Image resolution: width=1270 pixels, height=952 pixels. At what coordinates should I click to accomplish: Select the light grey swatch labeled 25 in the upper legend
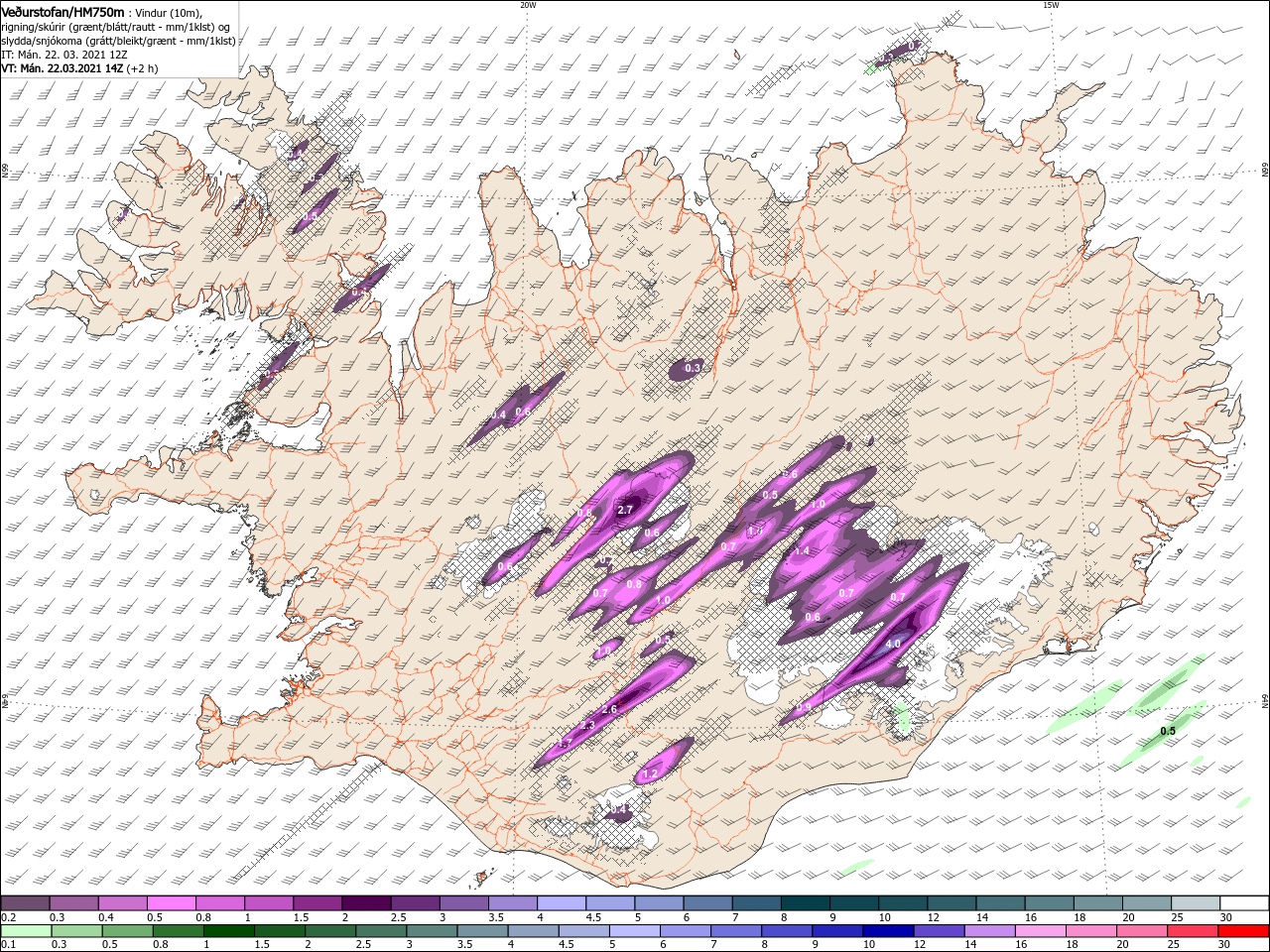click(1195, 903)
